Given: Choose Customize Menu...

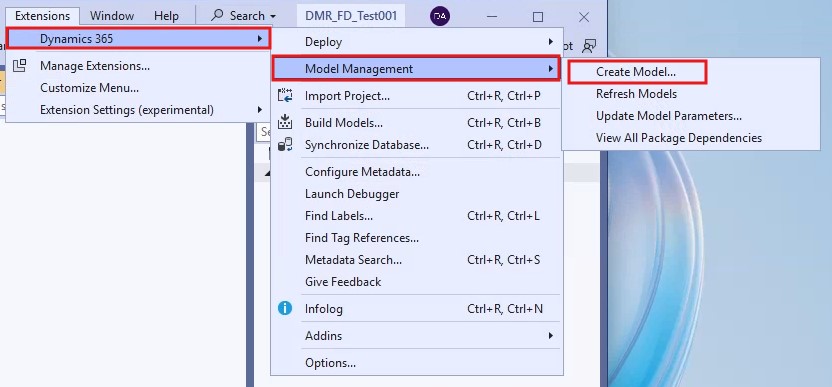Looking at the screenshot, I should [90, 88].
